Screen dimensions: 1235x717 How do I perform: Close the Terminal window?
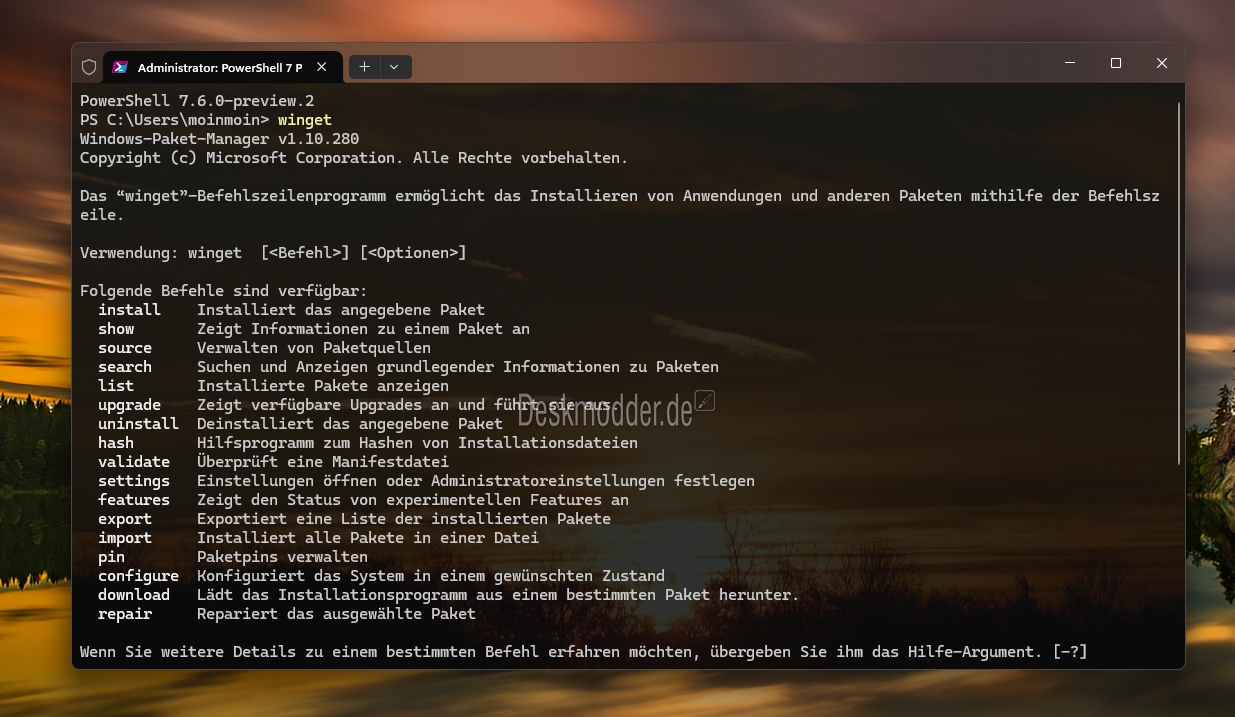coord(1162,63)
